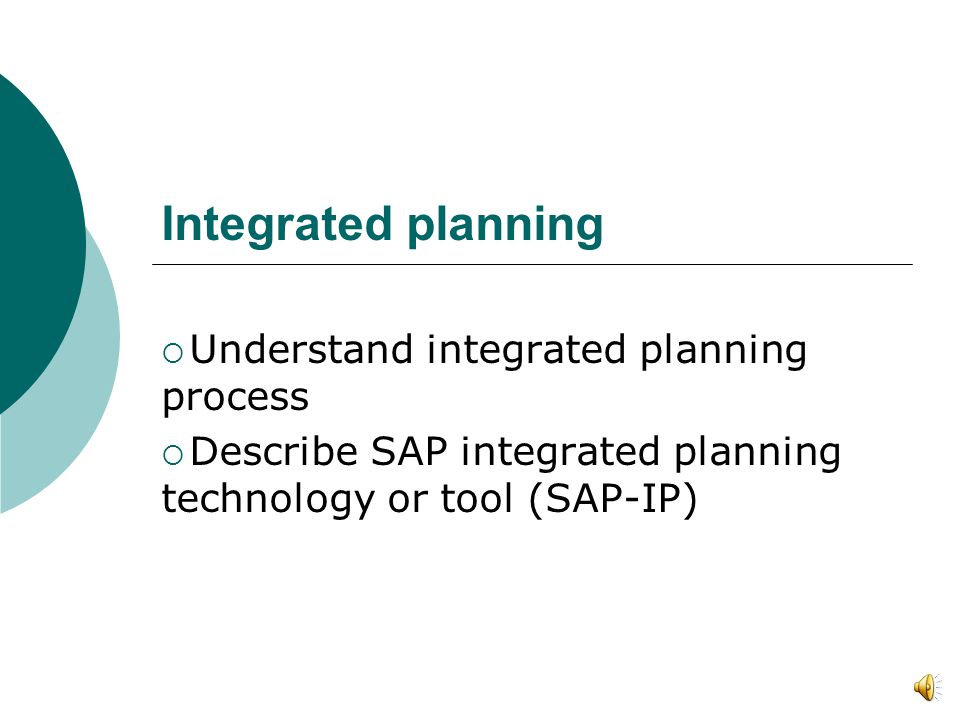The height and width of the screenshot is (720, 960).
Task: Click the word "Describe" in second bullet
Action: [x=274, y=452]
